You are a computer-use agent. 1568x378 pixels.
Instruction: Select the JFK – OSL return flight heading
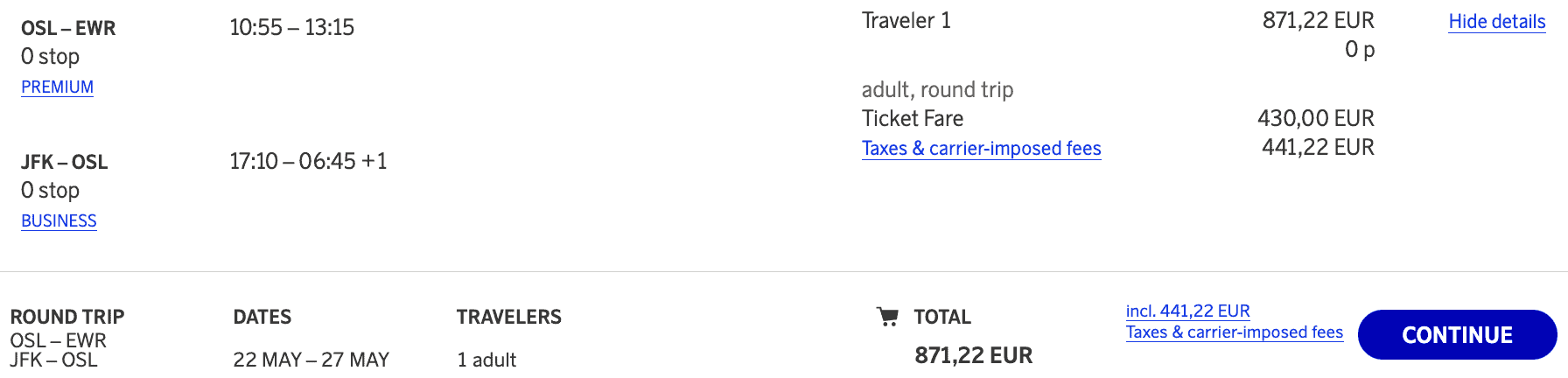coord(64,162)
